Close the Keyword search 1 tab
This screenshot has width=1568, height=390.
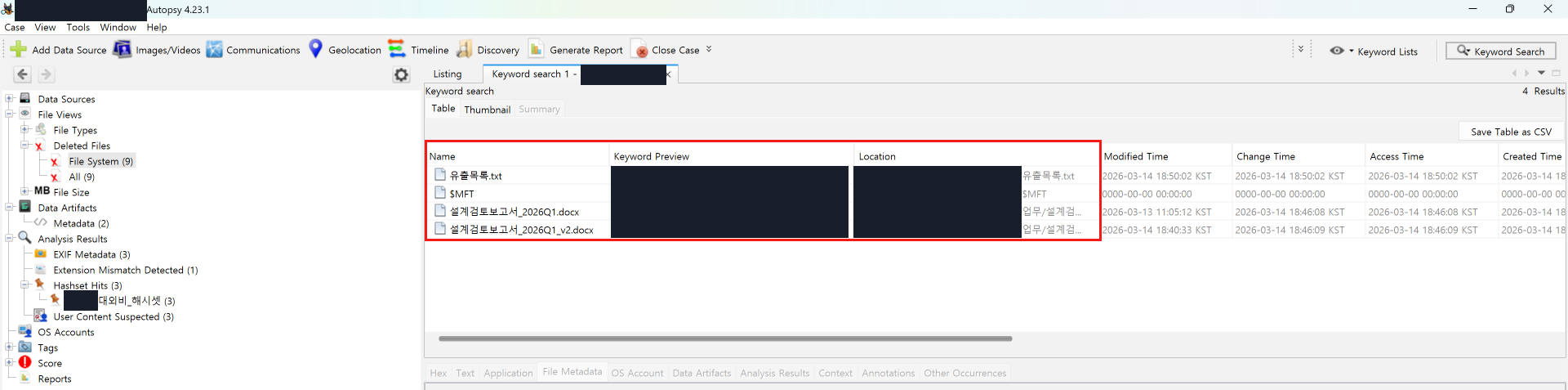coord(668,74)
